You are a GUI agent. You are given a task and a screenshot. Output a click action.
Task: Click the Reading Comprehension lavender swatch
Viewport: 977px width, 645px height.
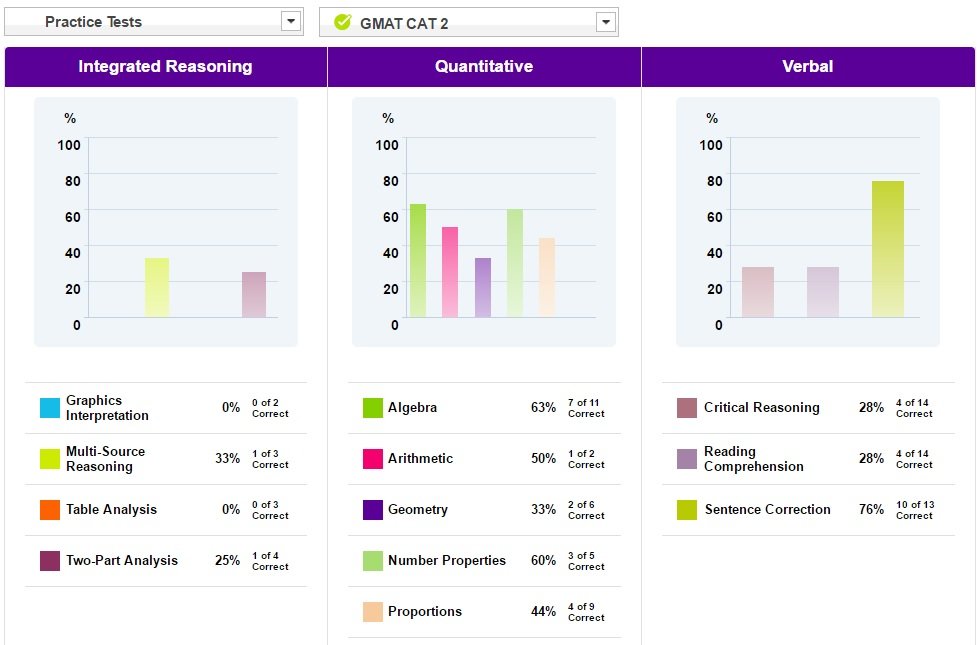[x=687, y=459]
